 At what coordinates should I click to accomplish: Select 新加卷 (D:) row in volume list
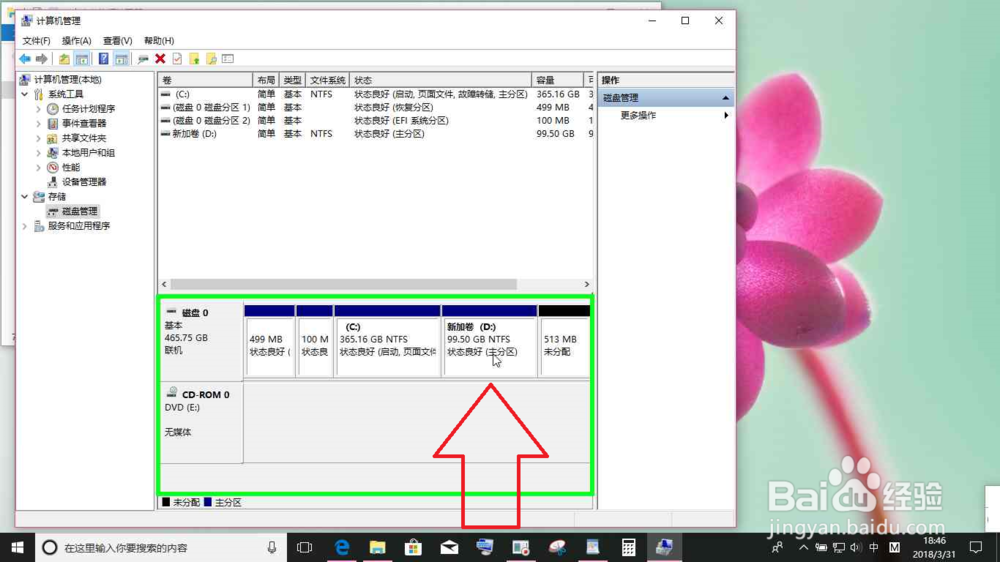[376, 134]
